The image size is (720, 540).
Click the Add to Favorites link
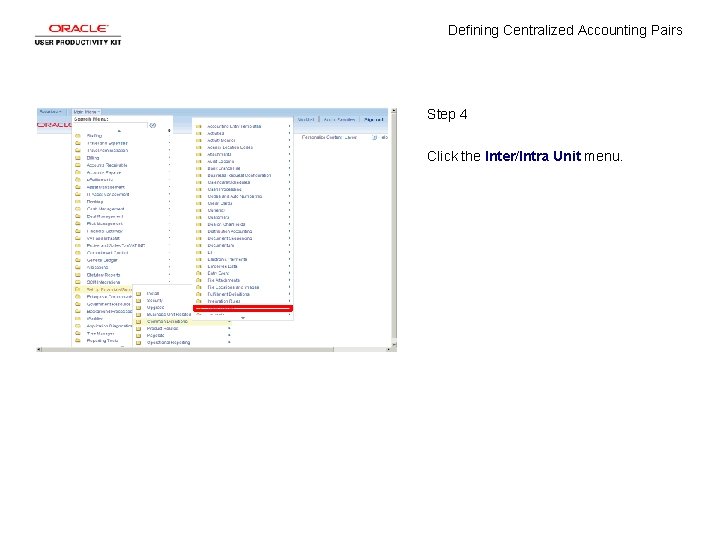click(x=339, y=119)
